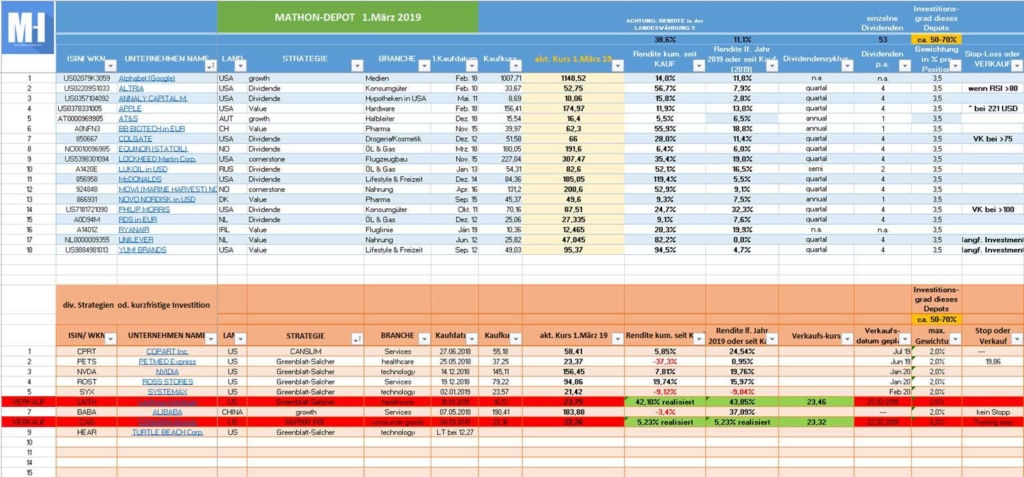Open the Verkaufsdatum geplant column filter
Image resolution: width=1024 pixels, height=477 pixels.
coord(904,338)
